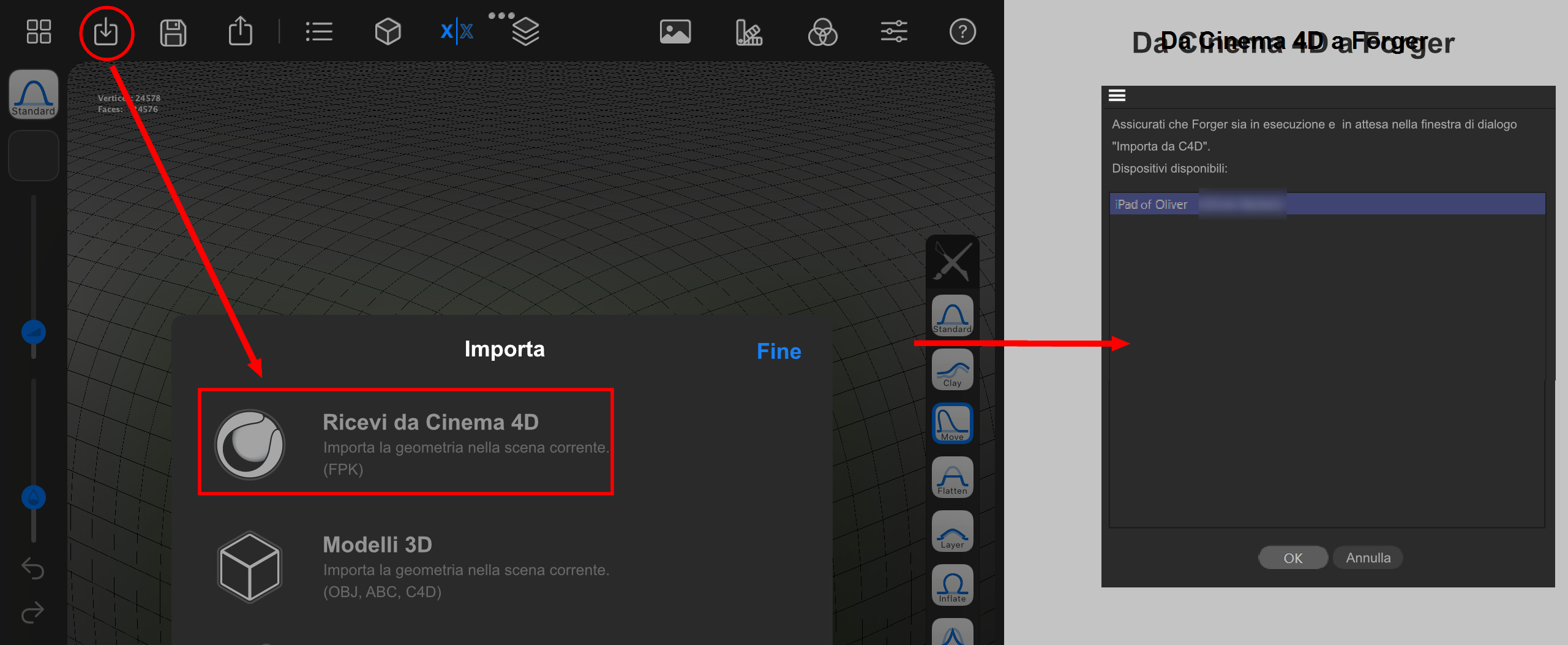The image size is (1568, 645).
Task: Toggle the X symmetry icon
Action: 457,31
